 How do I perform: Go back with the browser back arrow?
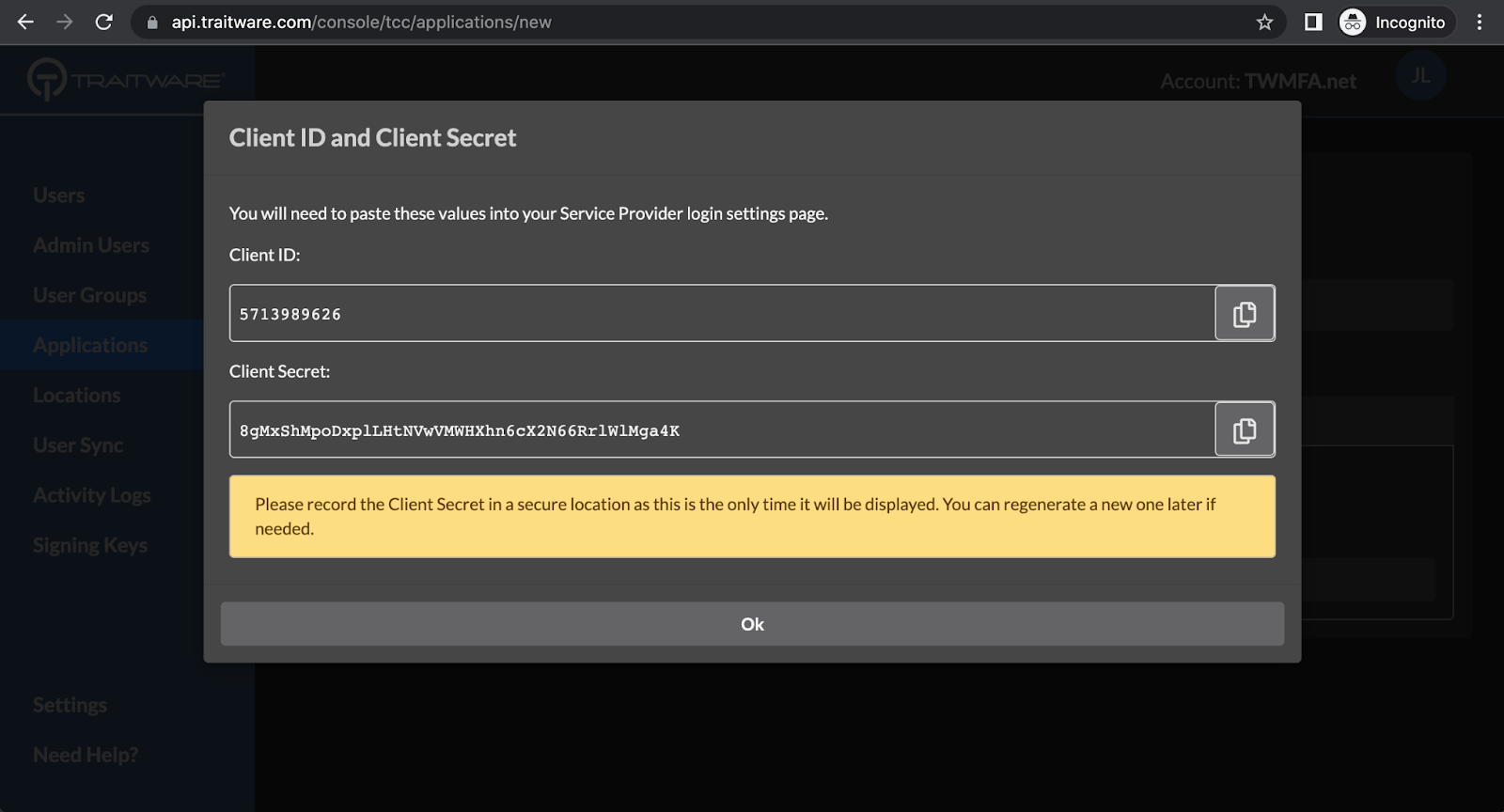click(25, 22)
